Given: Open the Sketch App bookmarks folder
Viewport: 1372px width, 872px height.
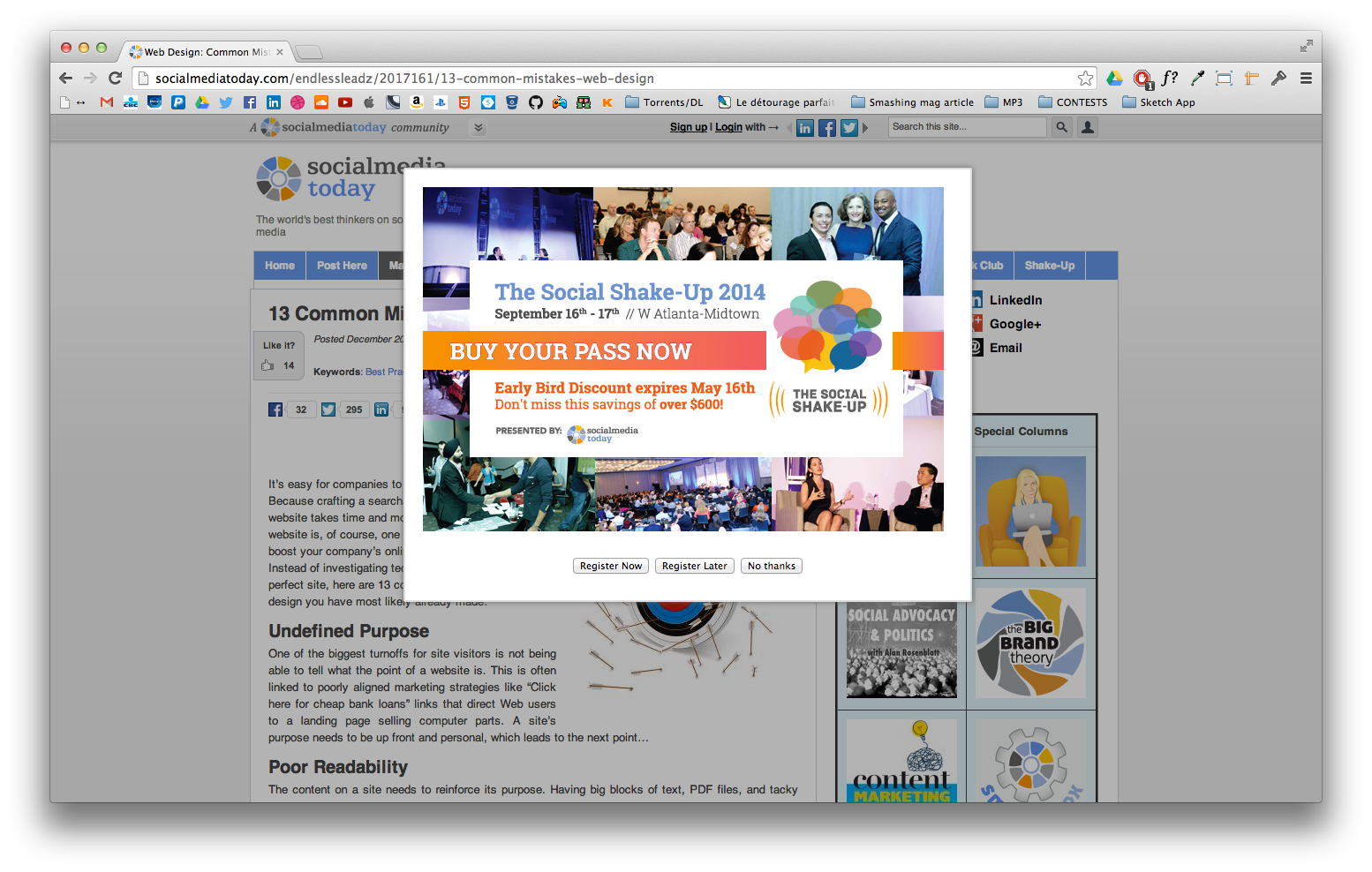Looking at the screenshot, I should 1158,102.
